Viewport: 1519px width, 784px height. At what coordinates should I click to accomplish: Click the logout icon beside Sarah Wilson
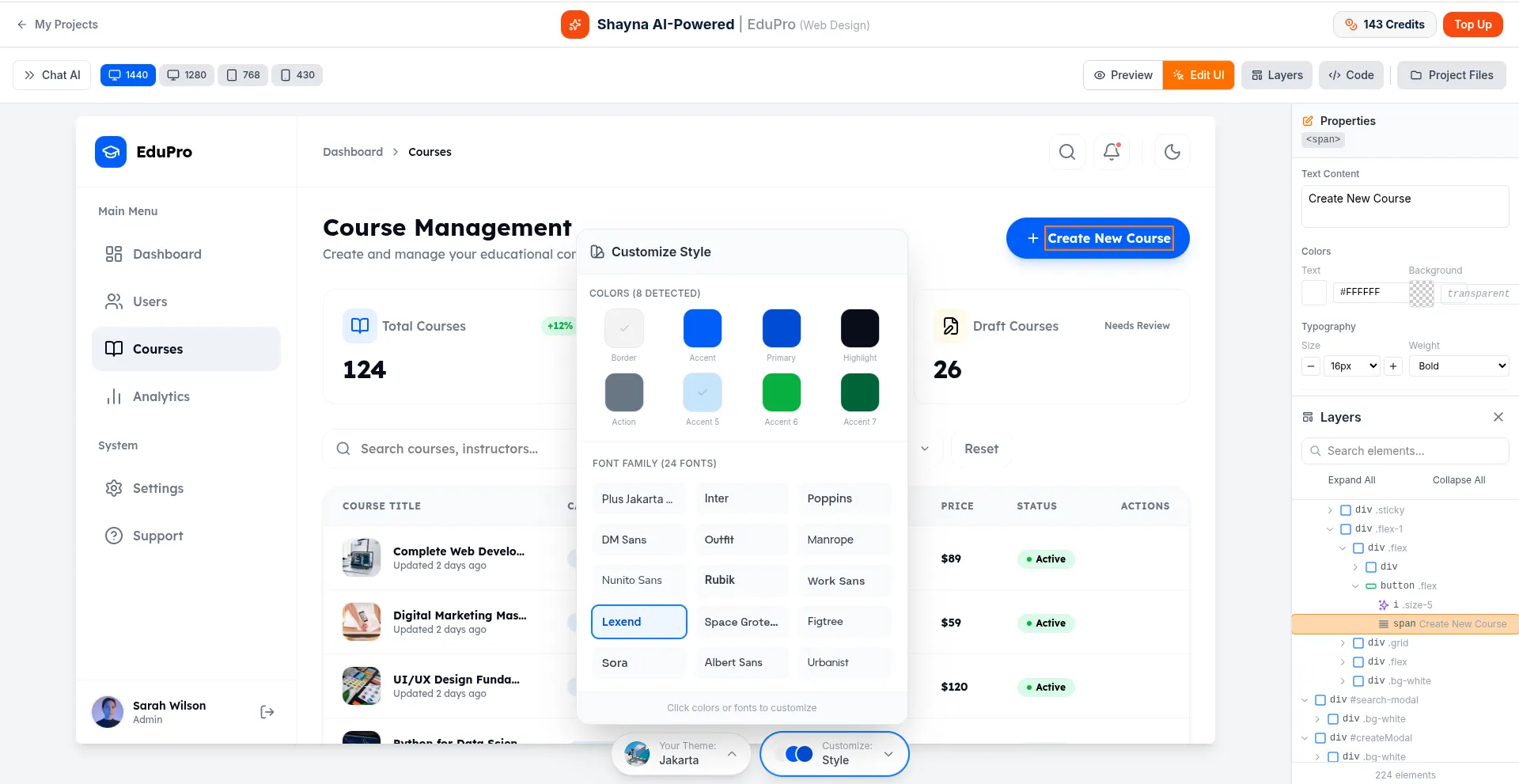[x=267, y=712]
